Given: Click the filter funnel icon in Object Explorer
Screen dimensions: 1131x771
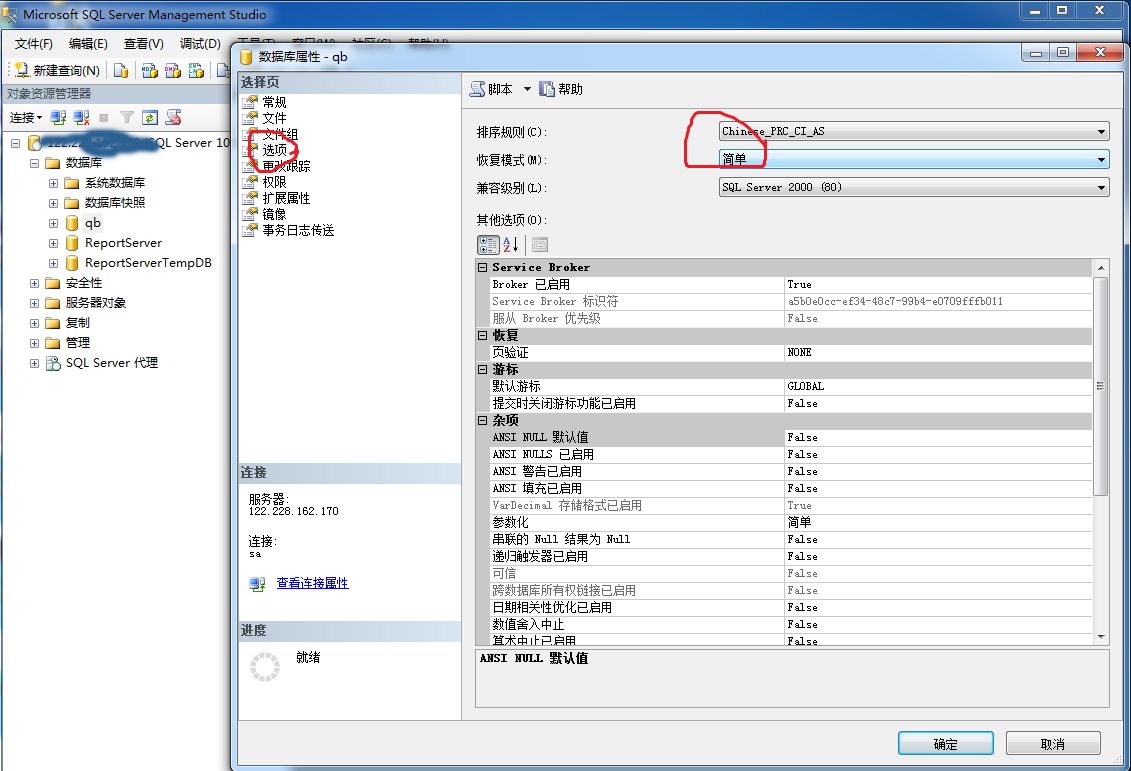Looking at the screenshot, I should [127, 118].
